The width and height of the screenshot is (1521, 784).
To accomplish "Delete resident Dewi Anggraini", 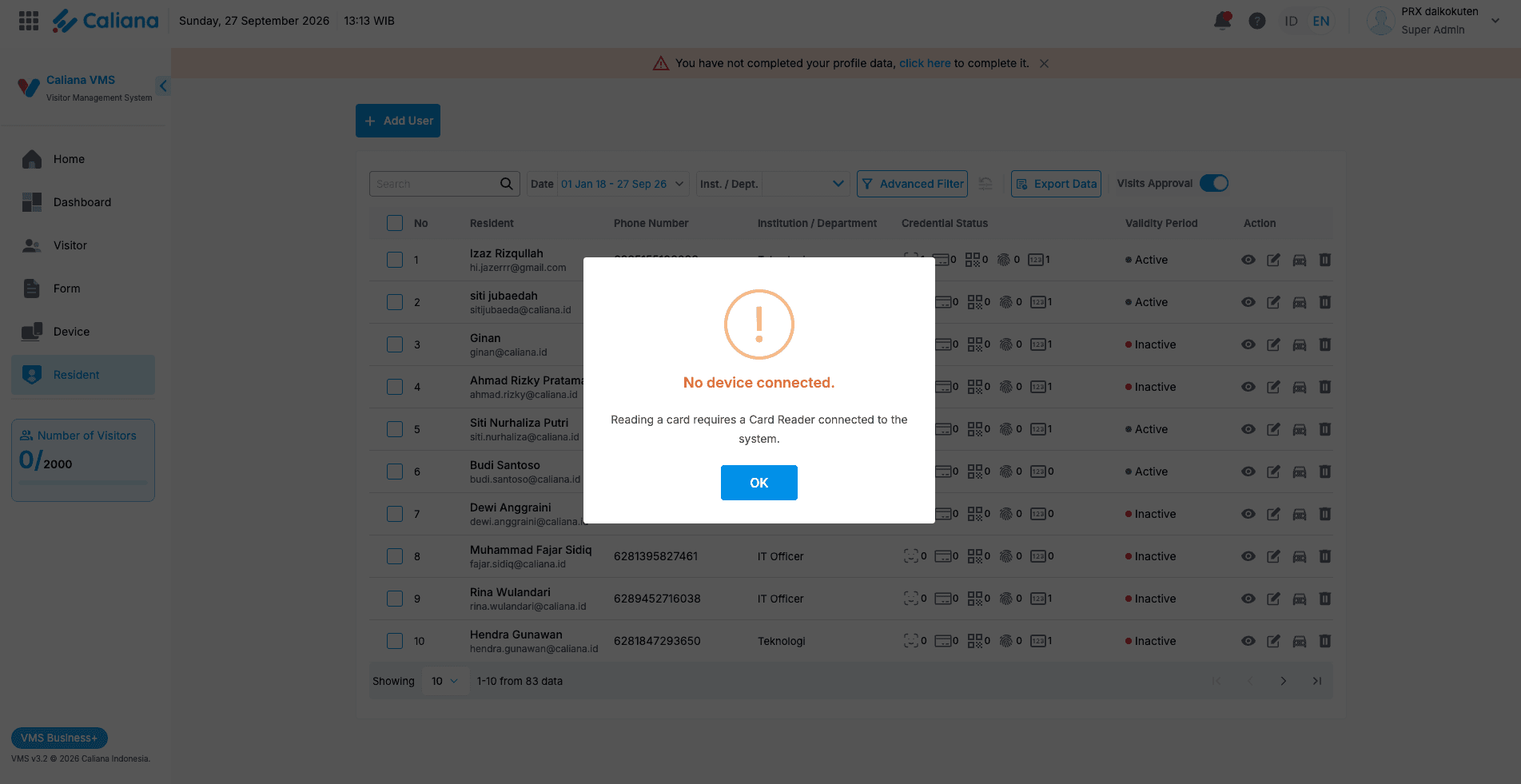I will (1324, 514).
